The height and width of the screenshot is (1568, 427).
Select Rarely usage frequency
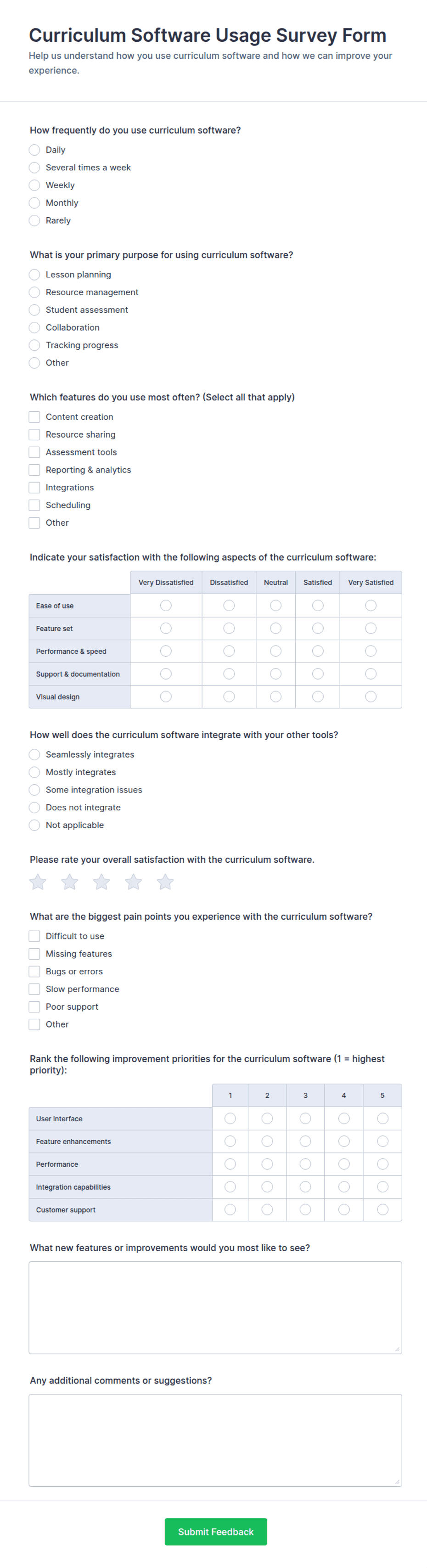point(35,220)
